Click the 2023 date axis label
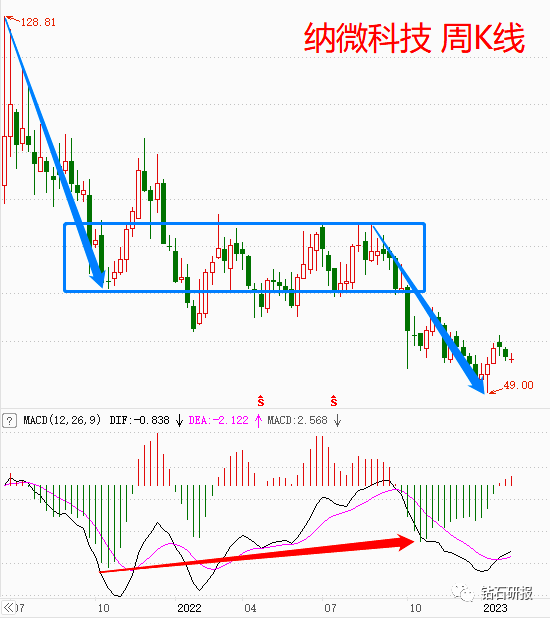Screen dimensions: 550x618 coord(496,608)
